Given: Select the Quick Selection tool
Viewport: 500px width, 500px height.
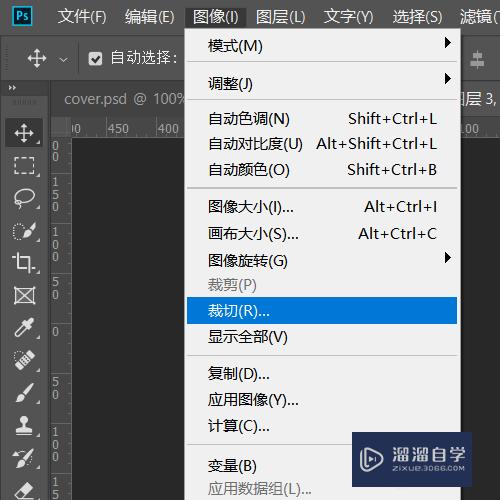Looking at the screenshot, I should [24, 231].
